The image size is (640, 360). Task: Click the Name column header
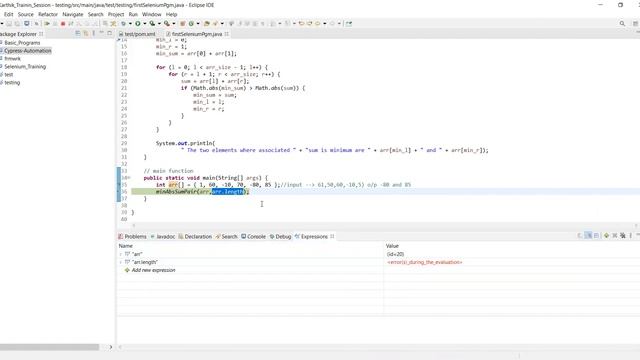tap(125, 246)
